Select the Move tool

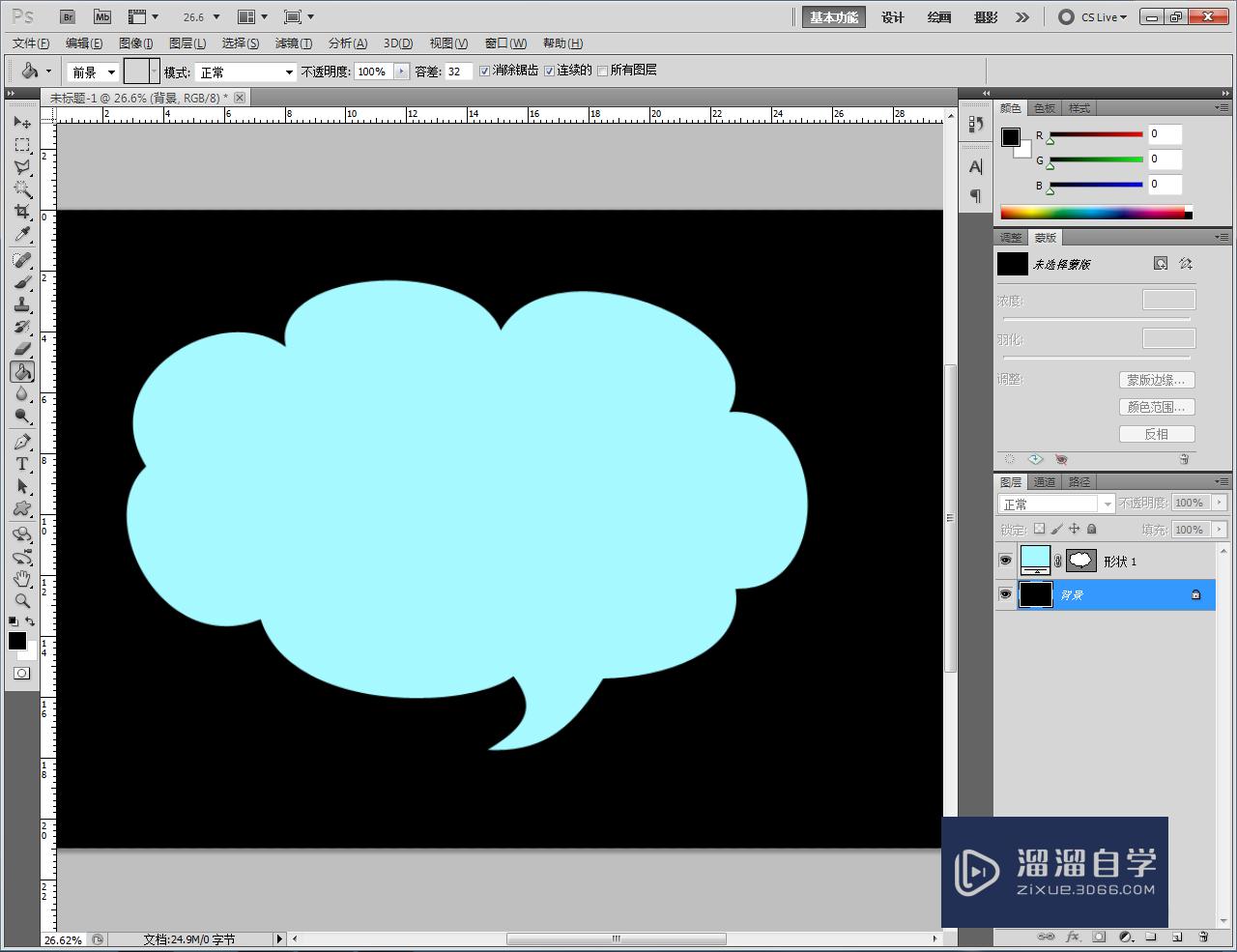(x=22, y=123)
